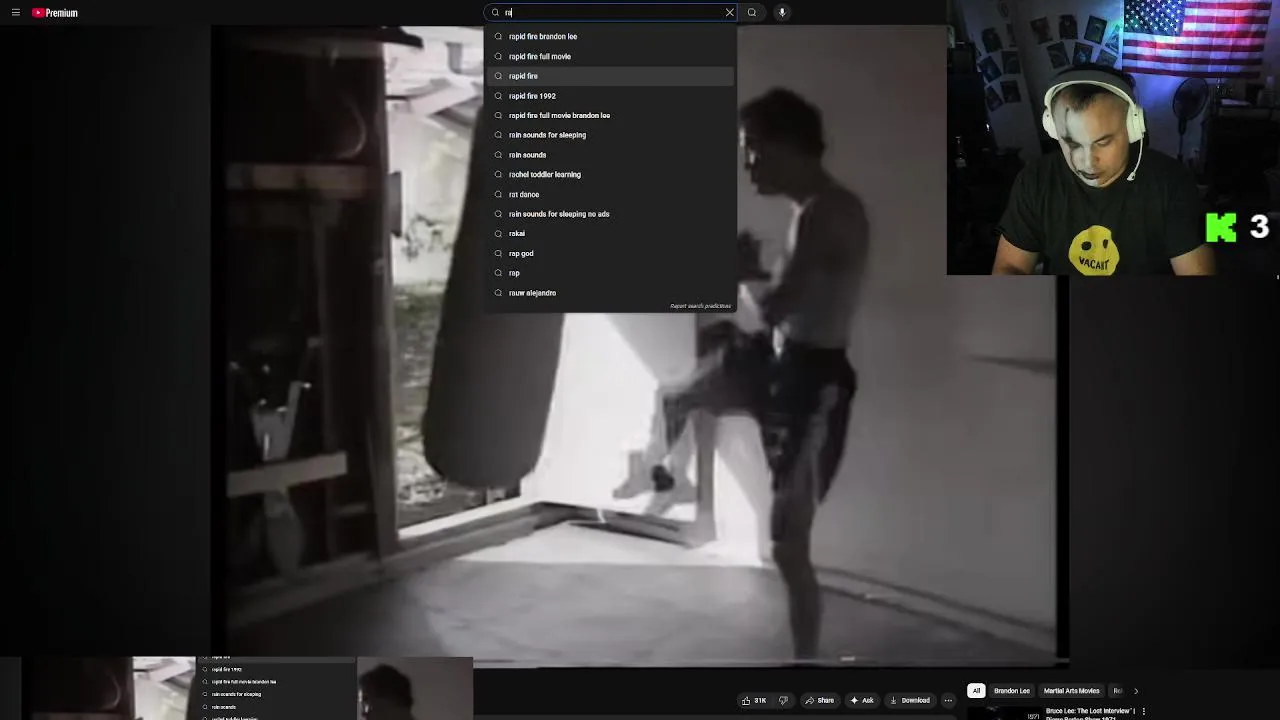Viewport: 1280px width, 720px height.
Task: Like the video with 31K thumbs up
Action: [754, 700]
